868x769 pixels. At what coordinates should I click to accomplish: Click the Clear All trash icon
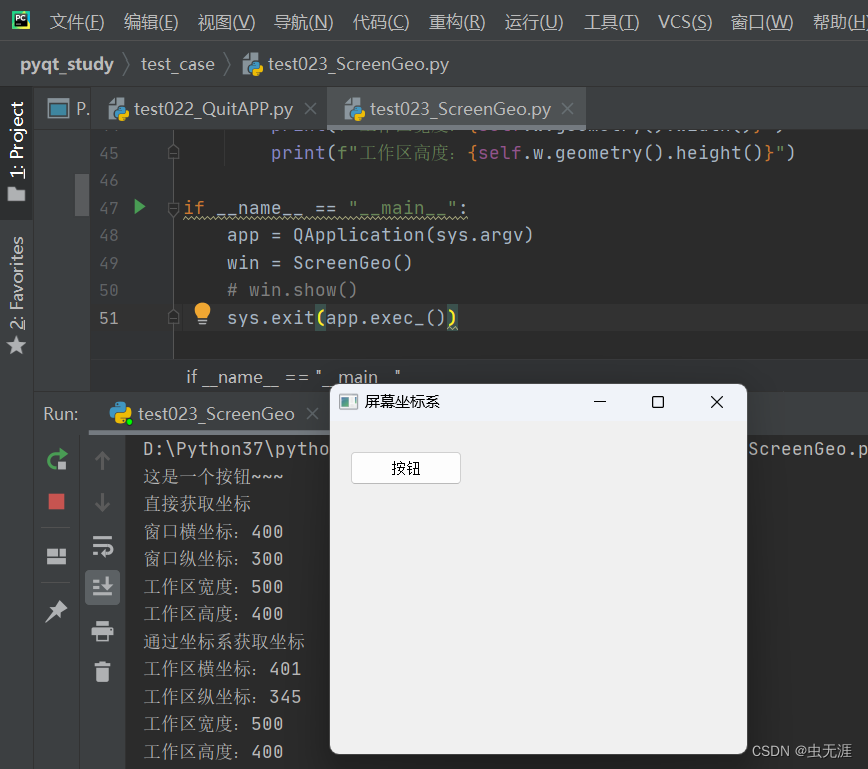[102, 672]
